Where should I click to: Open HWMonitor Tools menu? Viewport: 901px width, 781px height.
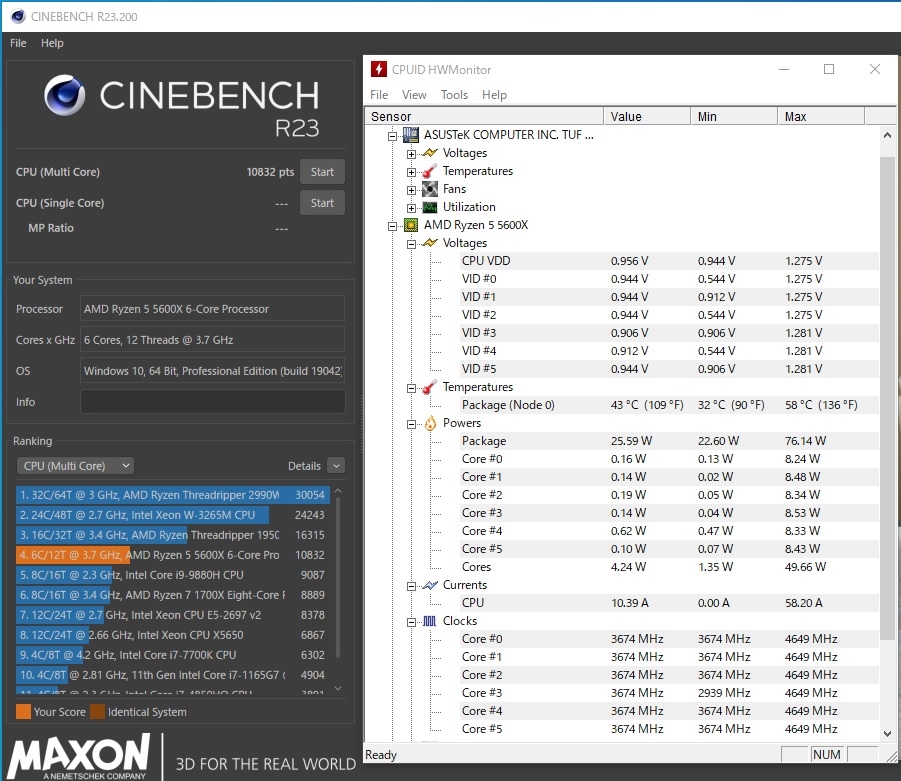tap(454, 95)
